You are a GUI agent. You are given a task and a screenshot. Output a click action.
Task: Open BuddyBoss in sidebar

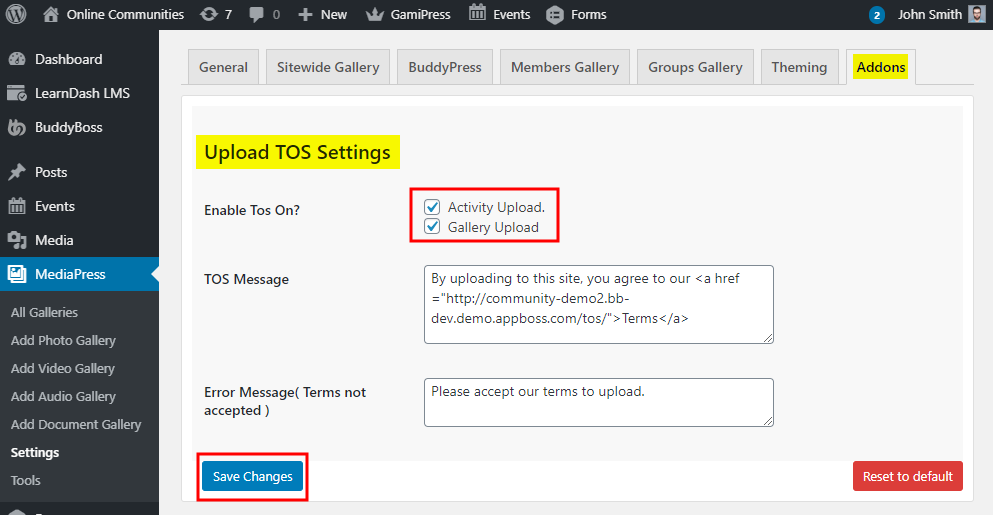pos(68,127)
